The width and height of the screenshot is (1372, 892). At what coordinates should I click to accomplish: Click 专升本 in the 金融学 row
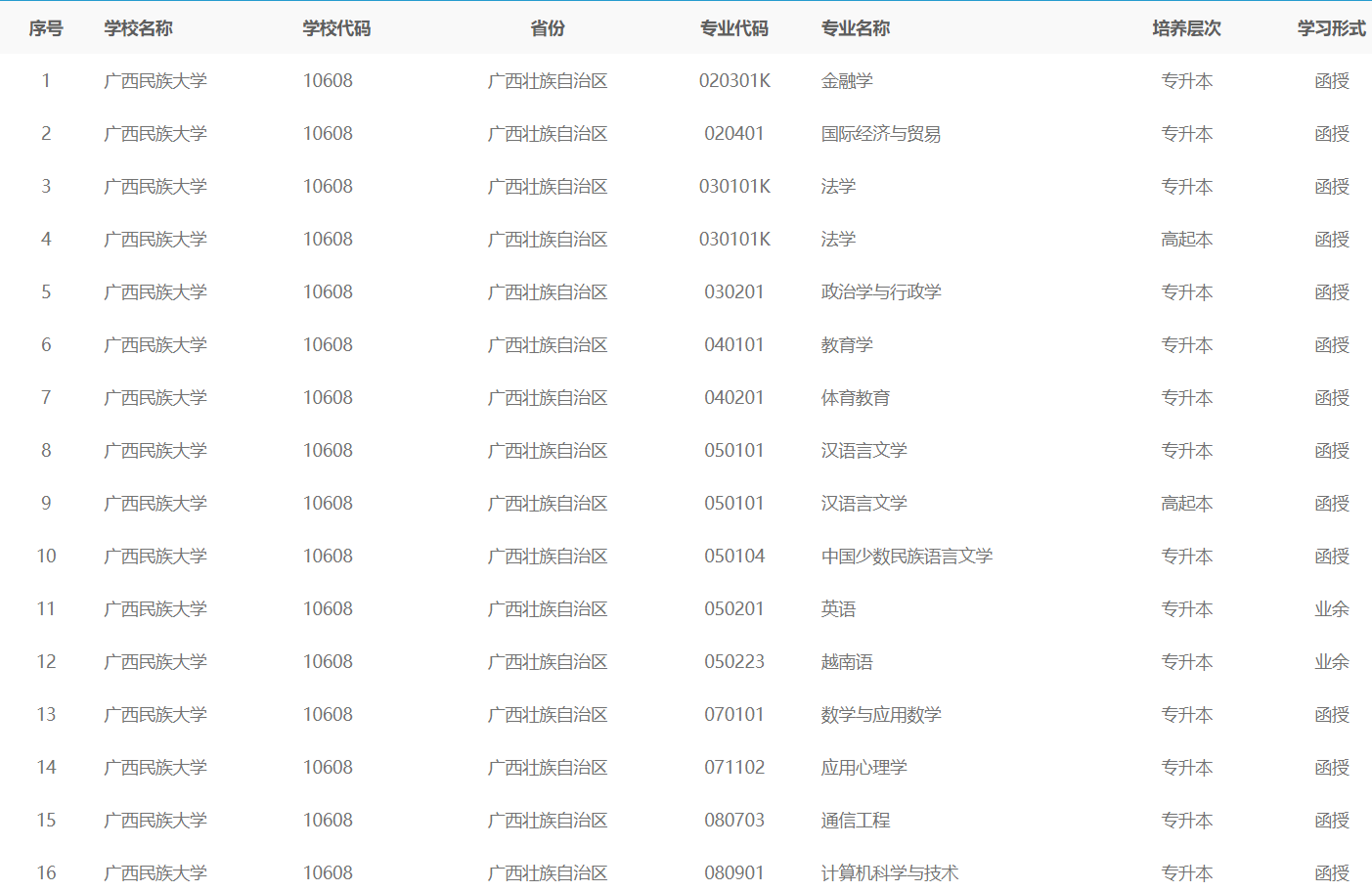[1187, 81]
